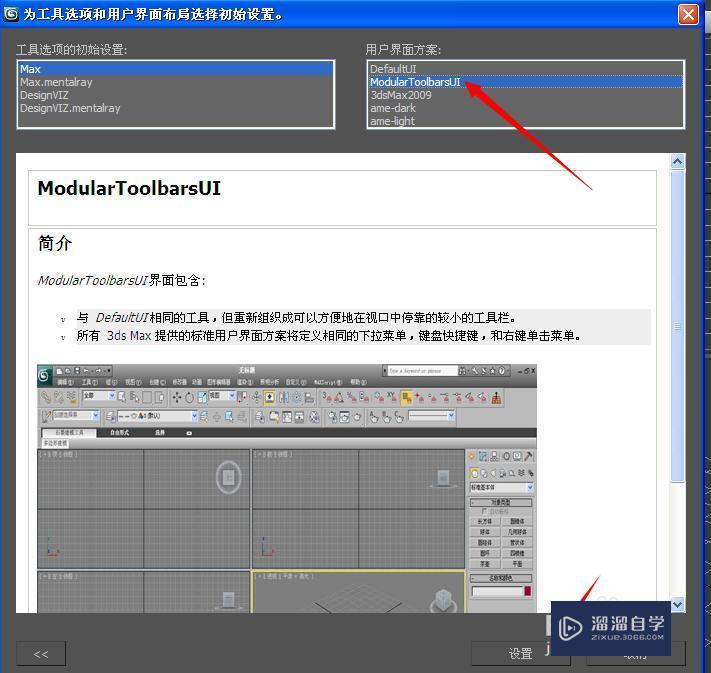Pick the 3dsMax2009 UI scheme
Screen dimensions: 711x673
525,95
